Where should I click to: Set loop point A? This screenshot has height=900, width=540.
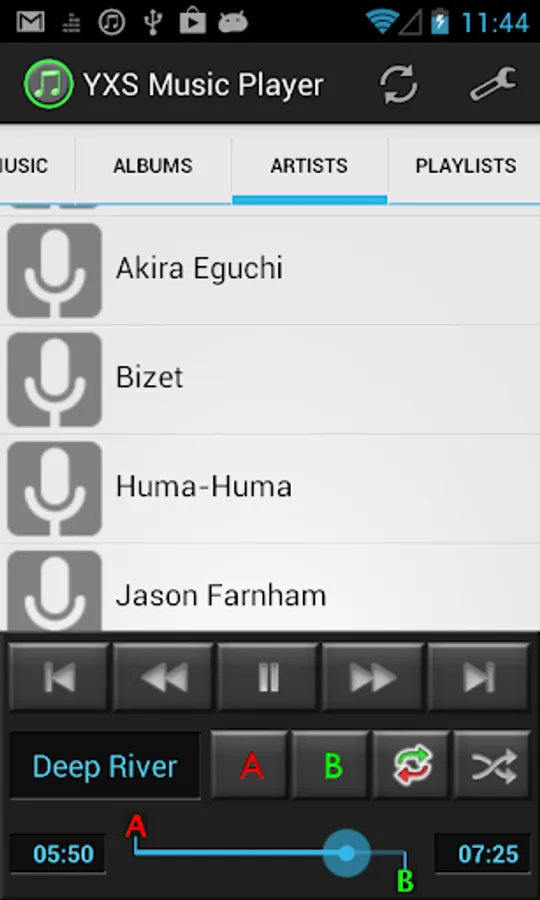250,765
